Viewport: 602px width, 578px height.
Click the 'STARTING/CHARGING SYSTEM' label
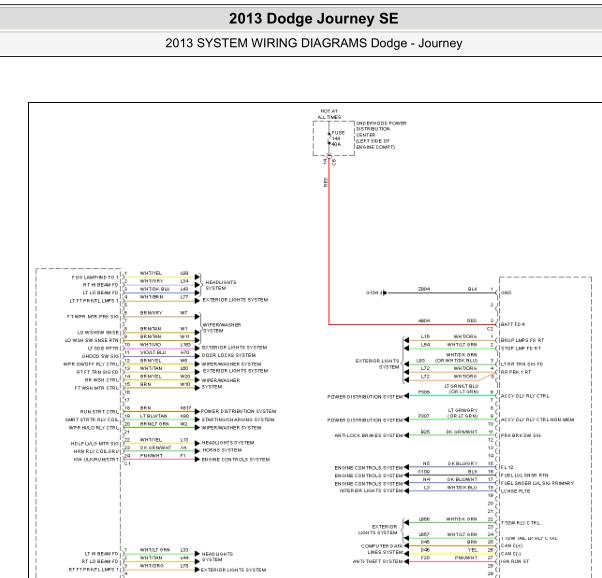[x=238, y=419]
